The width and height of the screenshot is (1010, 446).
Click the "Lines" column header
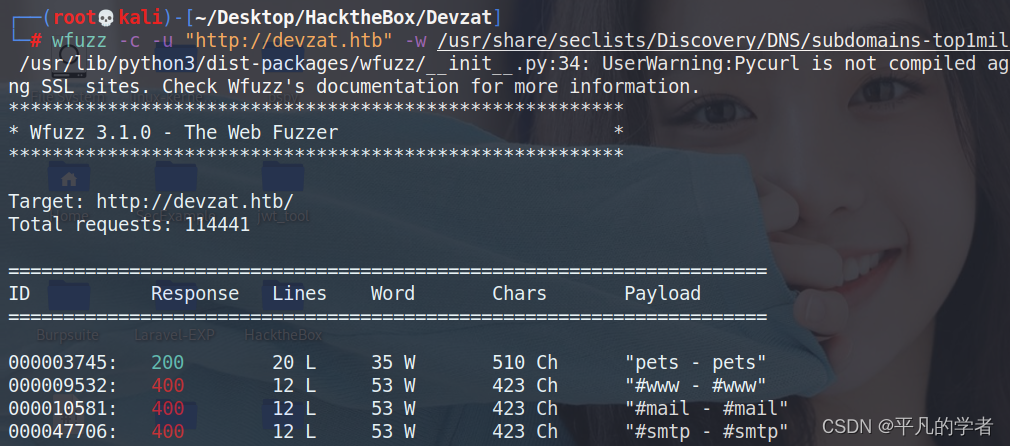[x=300, y=294]
